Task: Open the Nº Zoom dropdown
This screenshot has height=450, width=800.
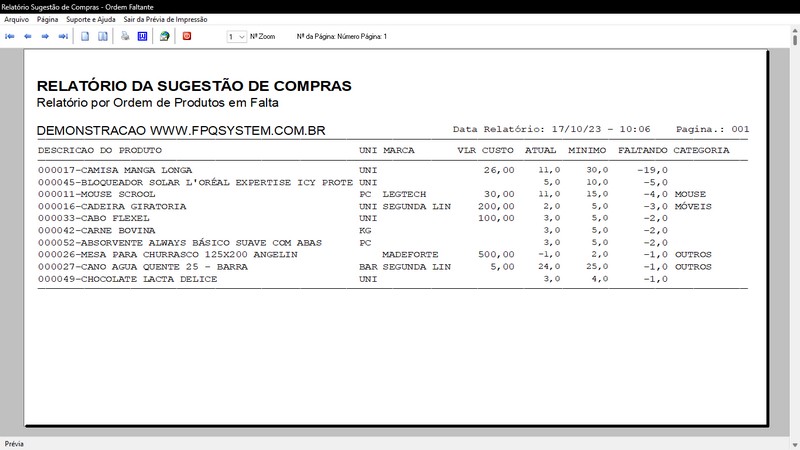Action: 237,37
